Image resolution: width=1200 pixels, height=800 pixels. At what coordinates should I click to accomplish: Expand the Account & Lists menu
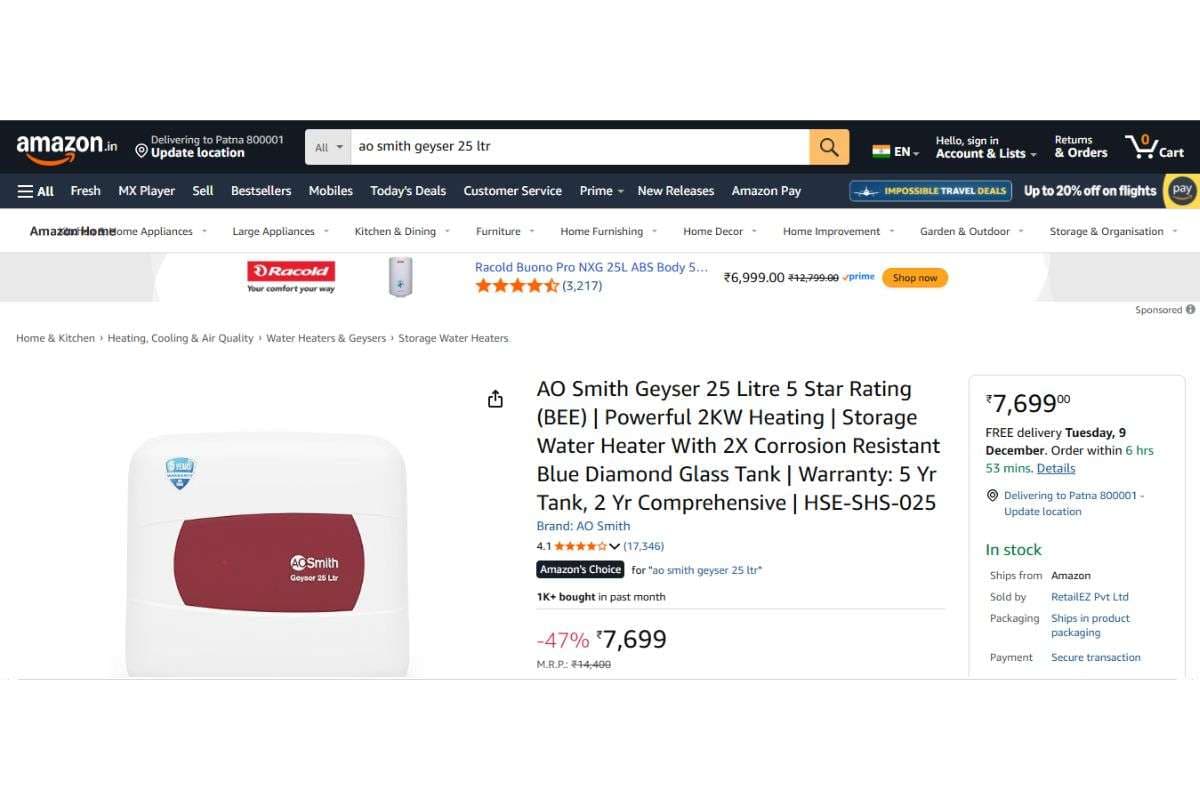pyautogui.click(x=985, y=153)
